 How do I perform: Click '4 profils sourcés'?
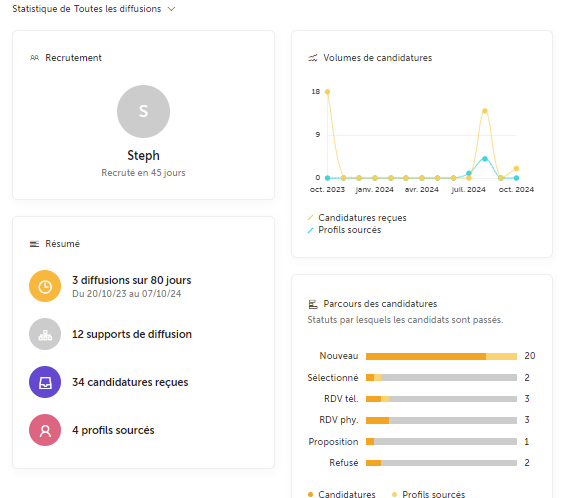pyautogui.click(x=113, y=430)
